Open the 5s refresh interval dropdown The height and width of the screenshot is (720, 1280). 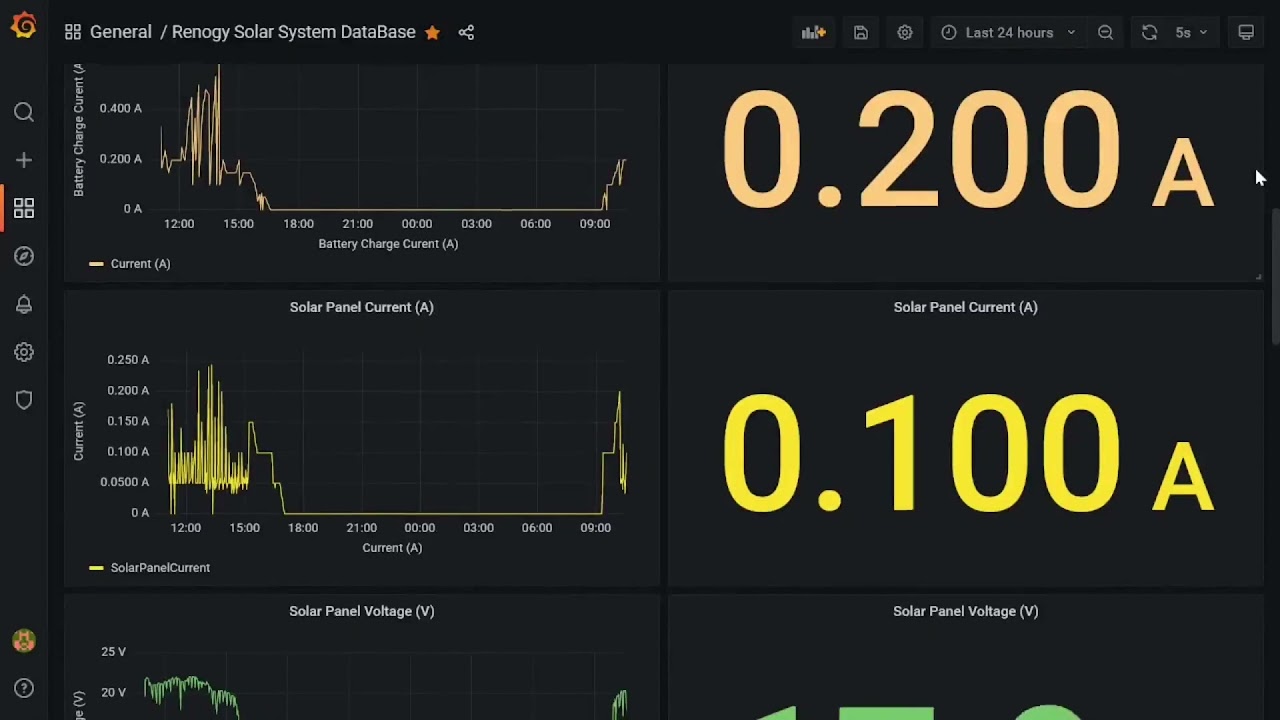tap(1191, 32)
